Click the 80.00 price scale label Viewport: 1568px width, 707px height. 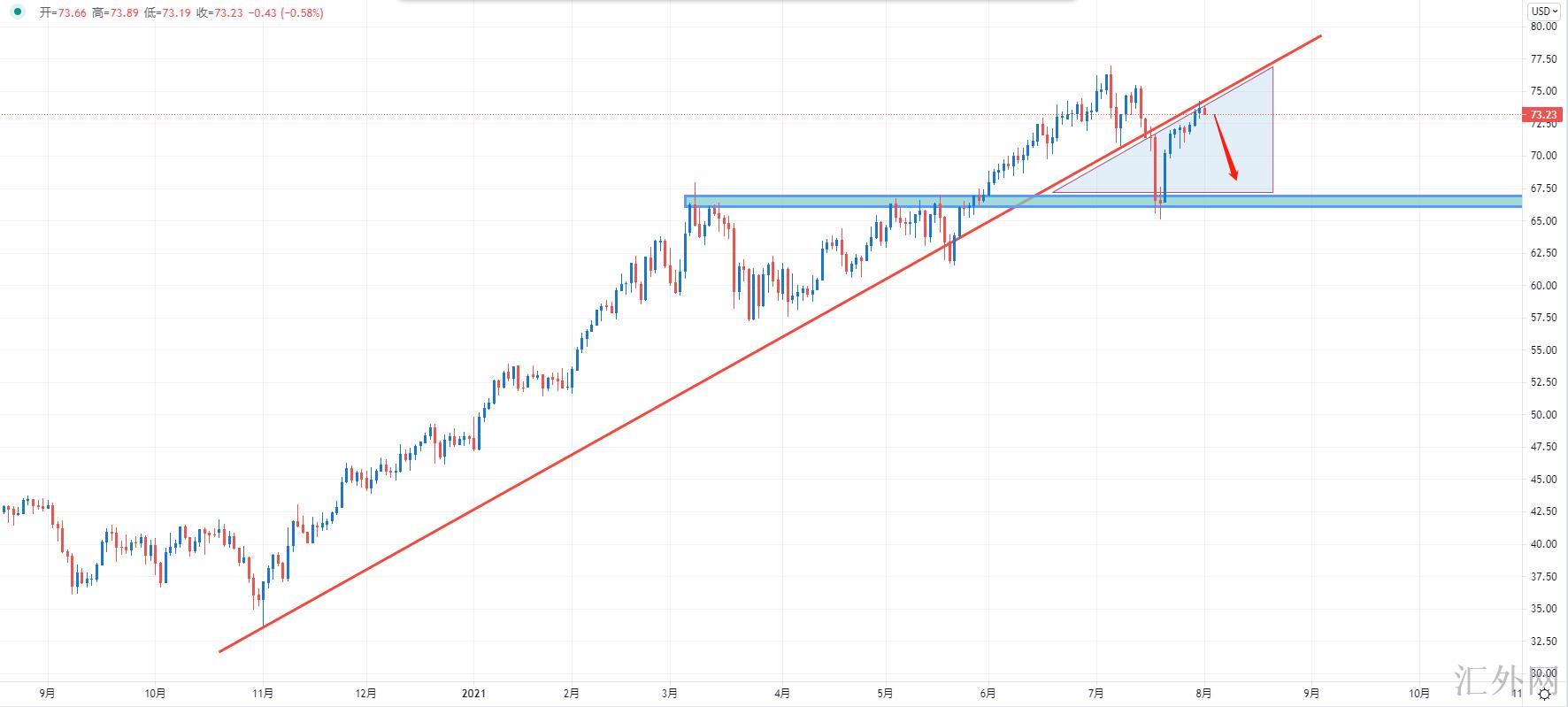tap(1542, 27)
